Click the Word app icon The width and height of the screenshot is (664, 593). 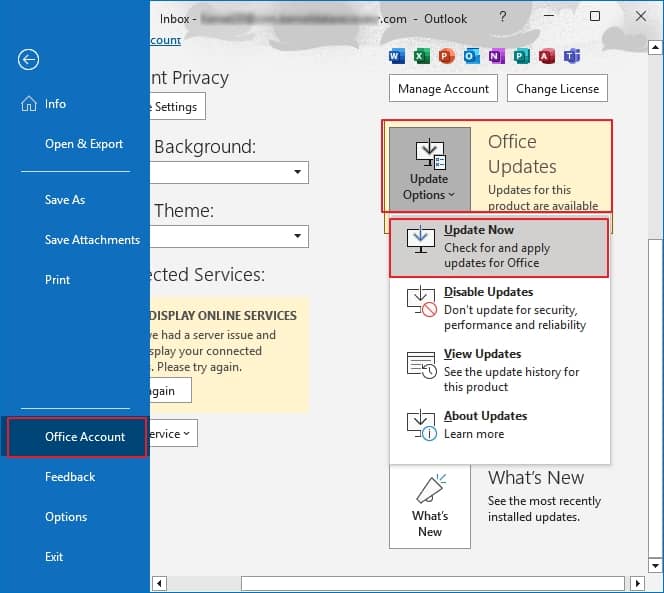coord(396,56)
